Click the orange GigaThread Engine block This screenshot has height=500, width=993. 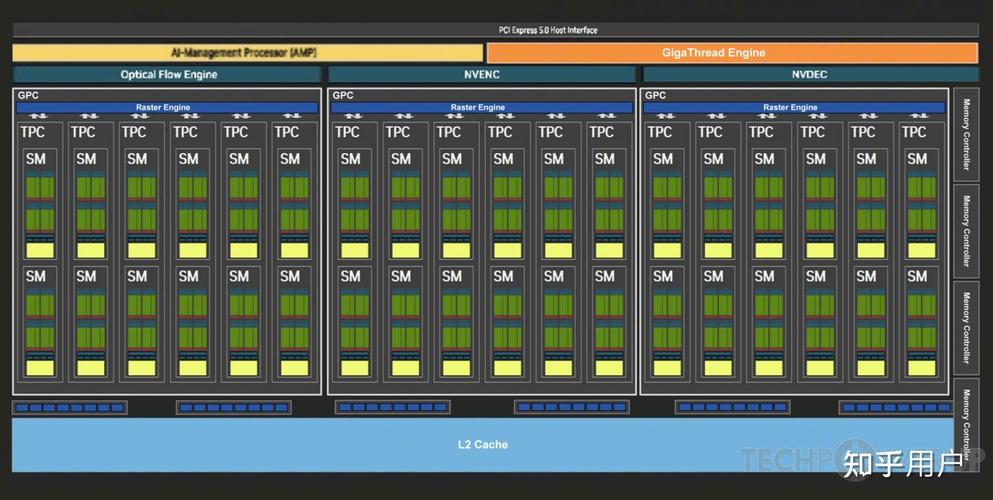point(732,53)
